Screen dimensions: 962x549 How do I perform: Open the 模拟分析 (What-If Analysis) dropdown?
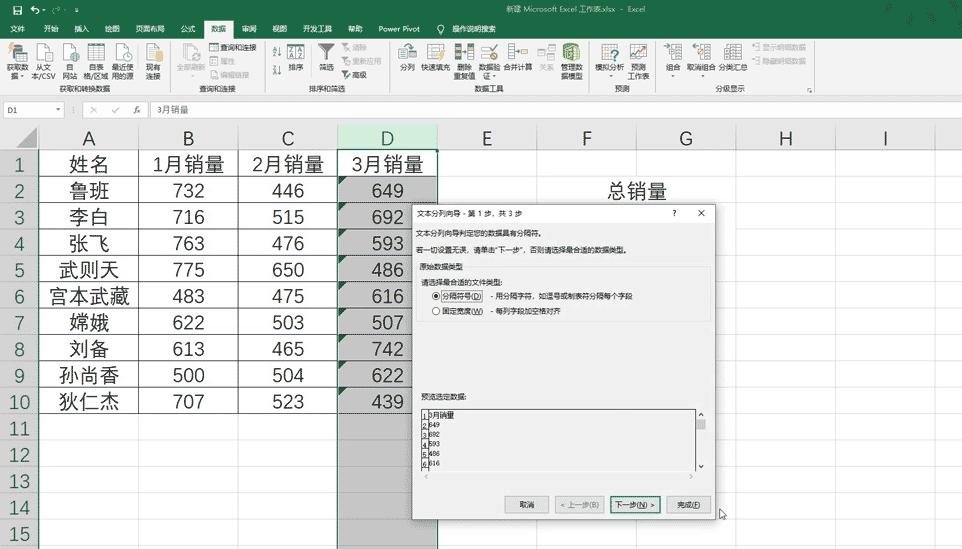point(609,61)
